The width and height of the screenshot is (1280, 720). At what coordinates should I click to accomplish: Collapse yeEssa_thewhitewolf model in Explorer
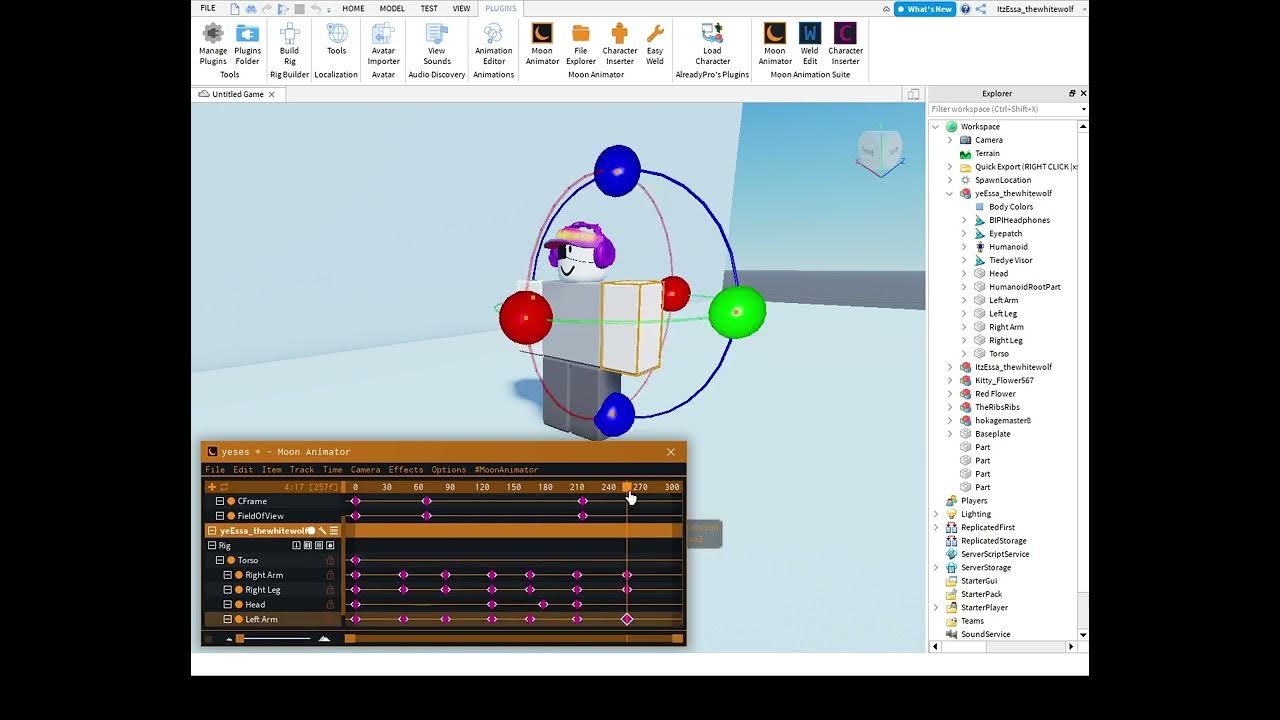point(950,194)
